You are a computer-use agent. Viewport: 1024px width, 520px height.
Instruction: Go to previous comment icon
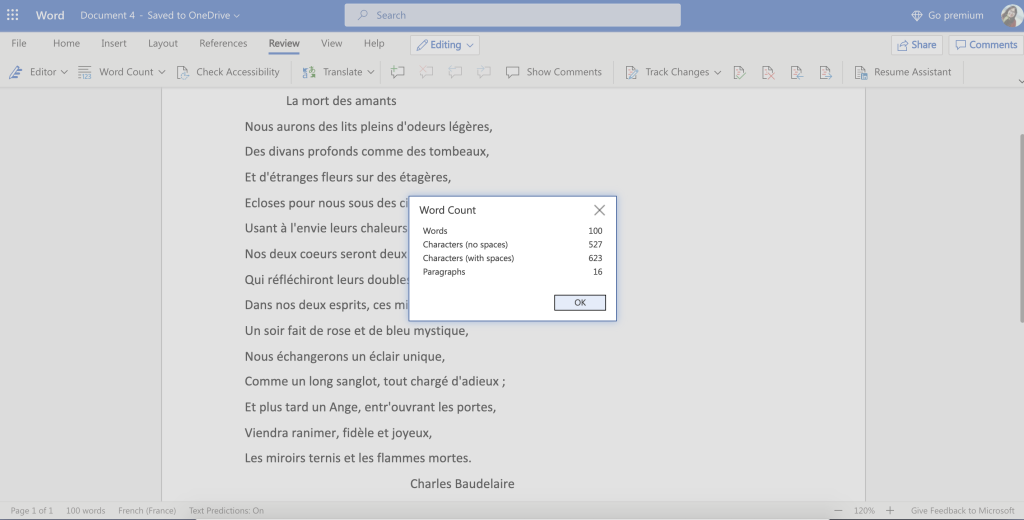pyautogui.click(x=455, y=72)
